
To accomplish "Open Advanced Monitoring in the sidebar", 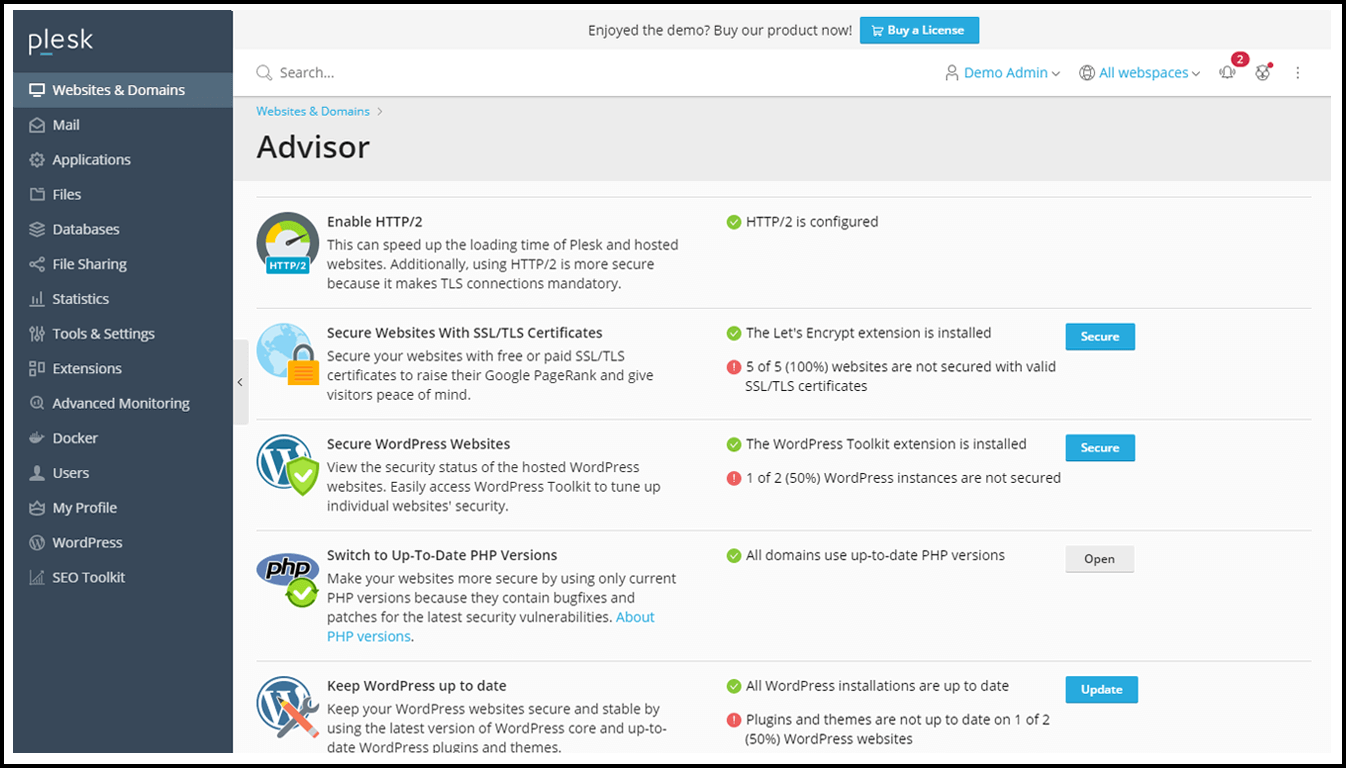I will pos(123,403).
